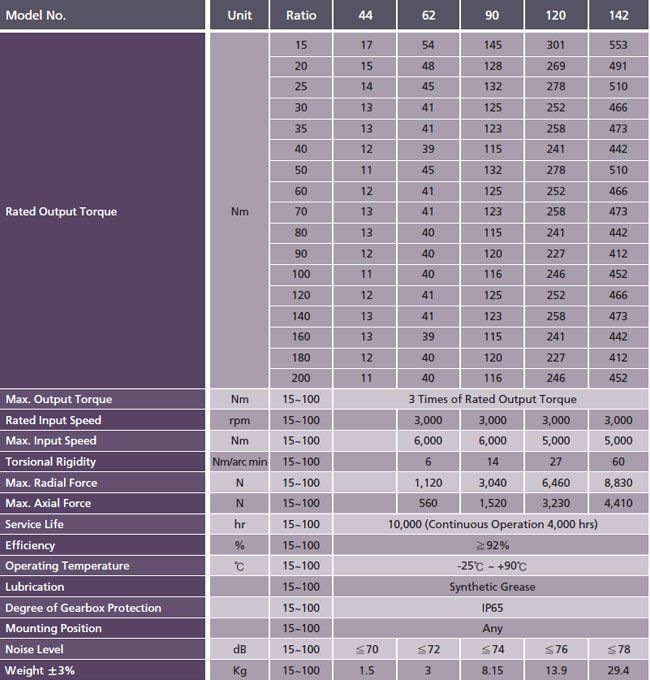Select the ratio '35' cell in Ratio column
650x680 pixels.
point(301,129)
